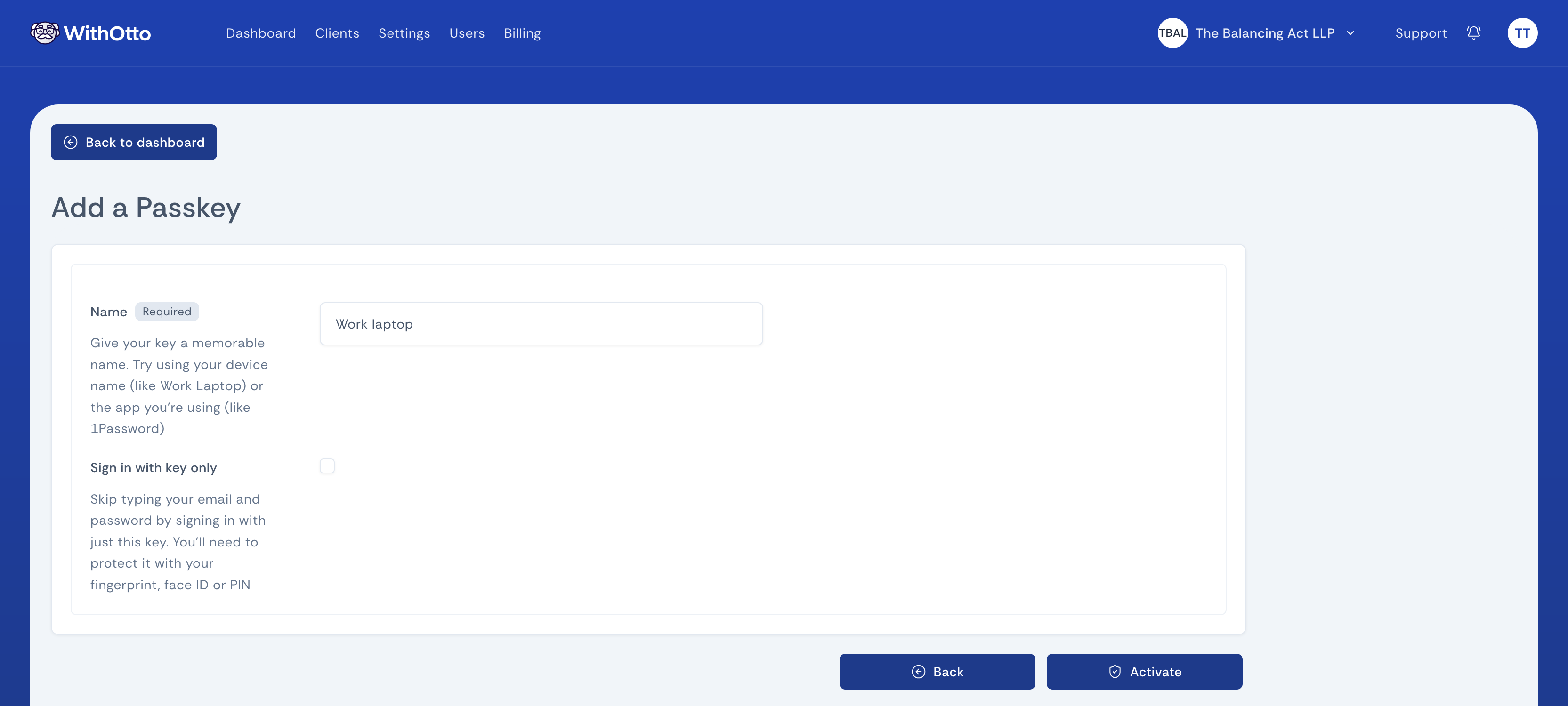The height and width of the screenshot is (706, 1568).
Task: Focus the passkey Name input field
Action: (541, 324)
